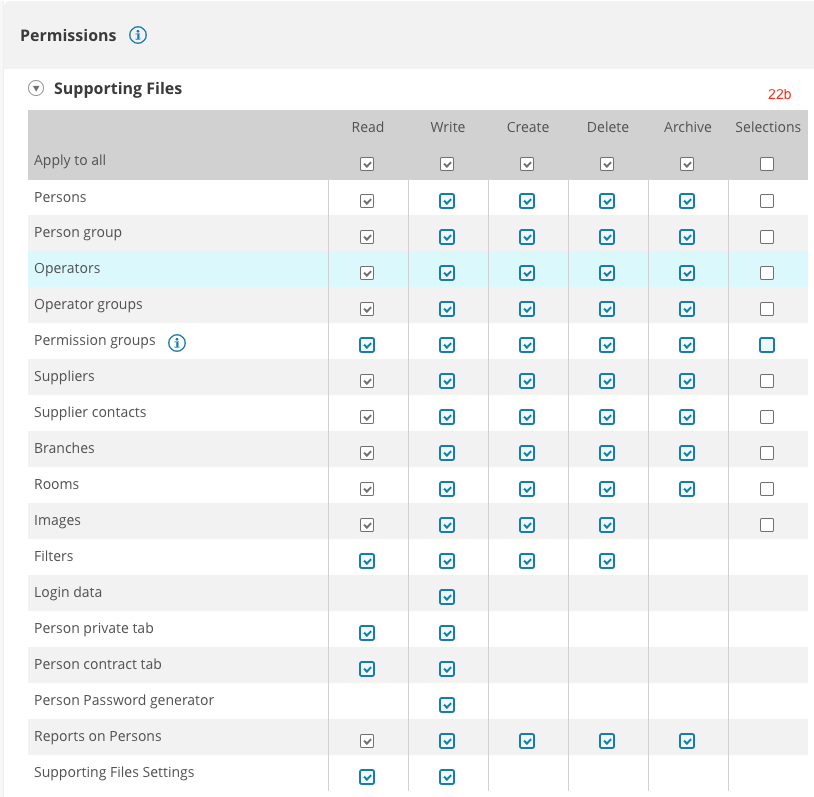Select the Operators row label

click(x=67, y=268)
